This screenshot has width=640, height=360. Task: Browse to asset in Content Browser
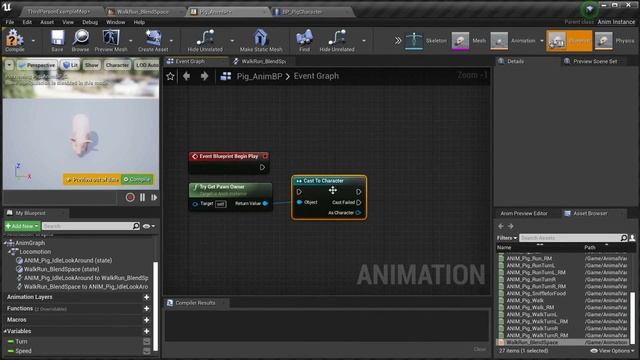tap(80, 40)
